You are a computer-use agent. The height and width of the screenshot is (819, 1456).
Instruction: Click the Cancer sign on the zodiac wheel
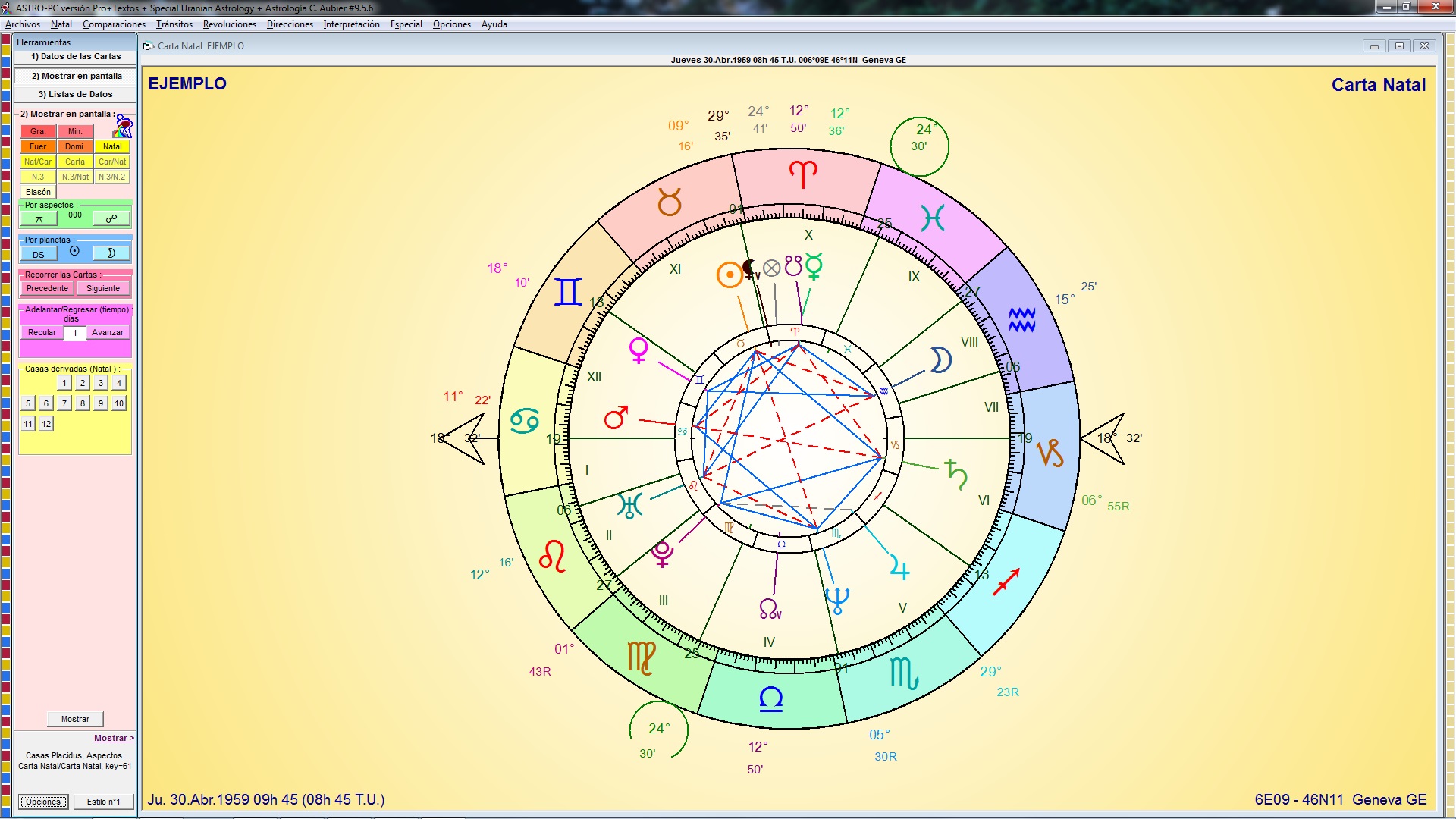[524, 421]
